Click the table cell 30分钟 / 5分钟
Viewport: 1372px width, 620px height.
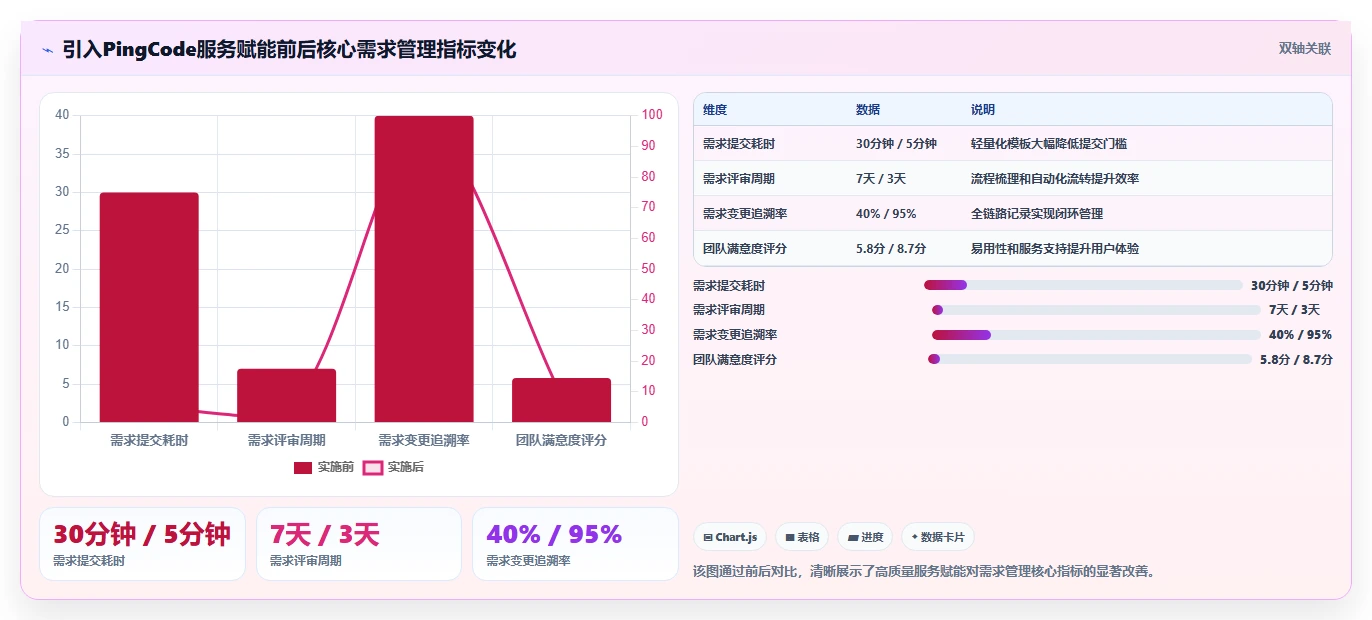[x=896, y=144]
